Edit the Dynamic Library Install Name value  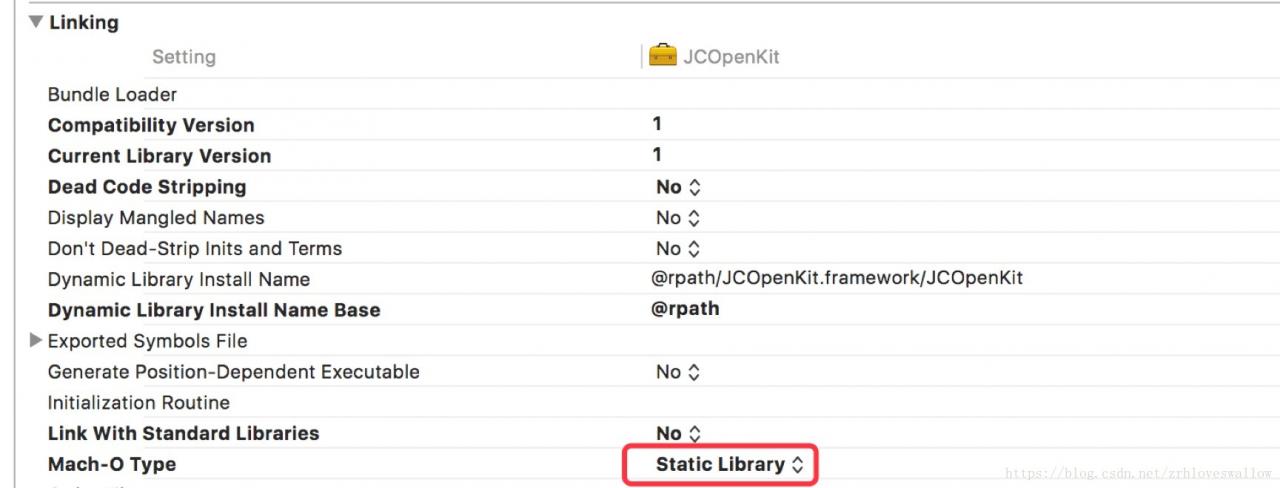pos(836,279)
